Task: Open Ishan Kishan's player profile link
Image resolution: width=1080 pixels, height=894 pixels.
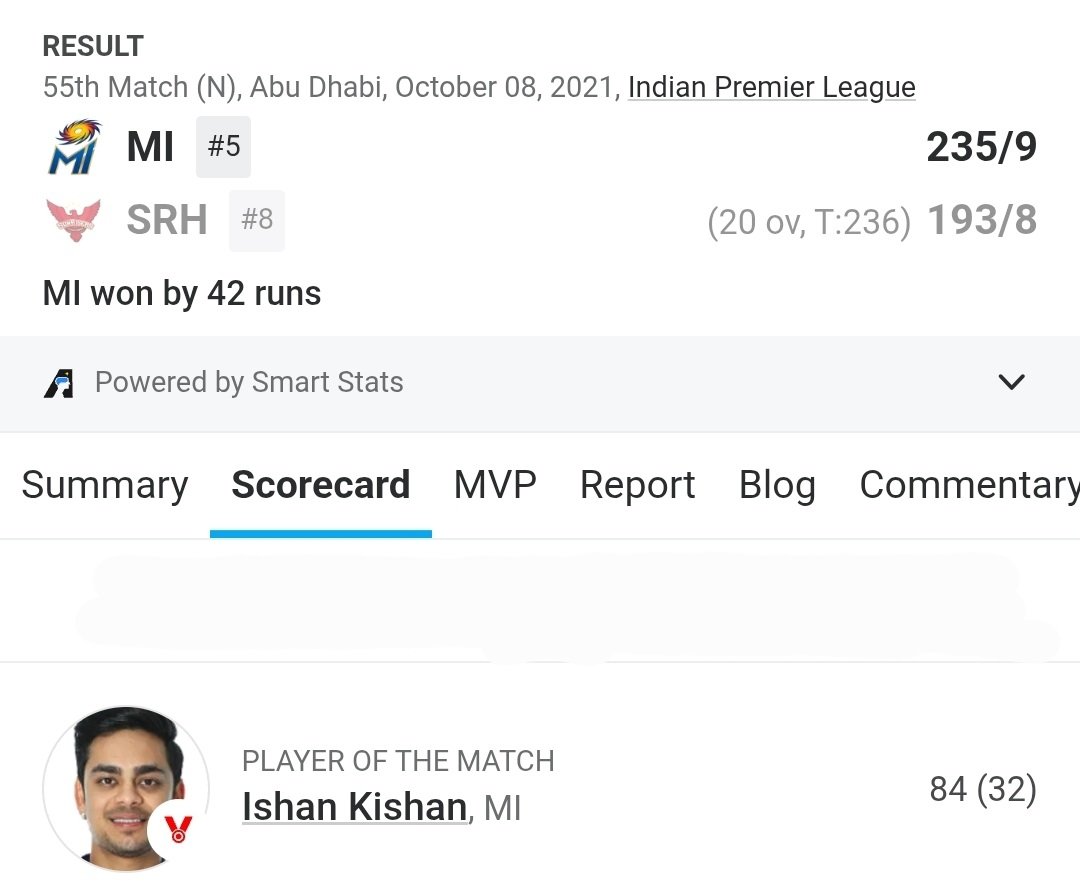Action: point(355,807)
